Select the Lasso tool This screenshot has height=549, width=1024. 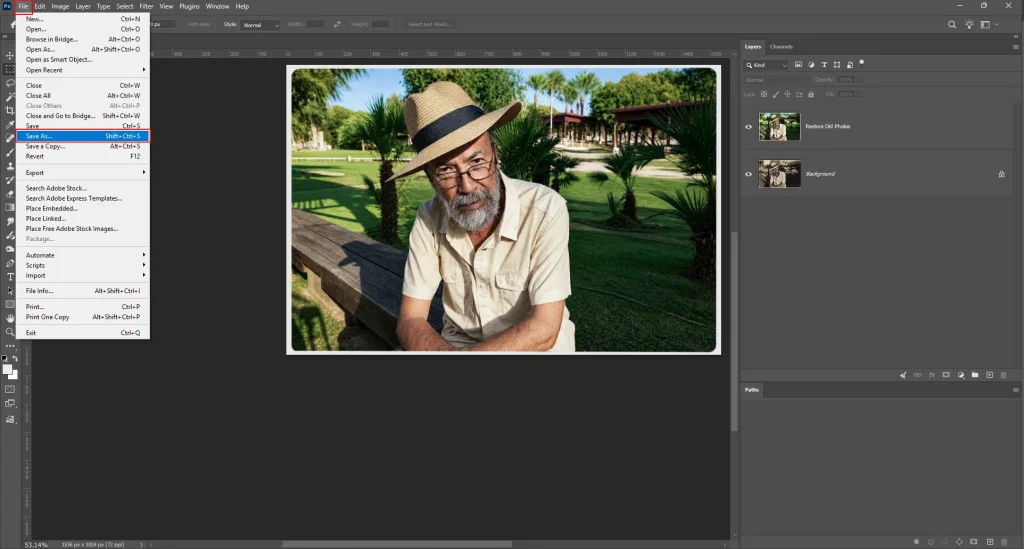(x=10, y=83)
